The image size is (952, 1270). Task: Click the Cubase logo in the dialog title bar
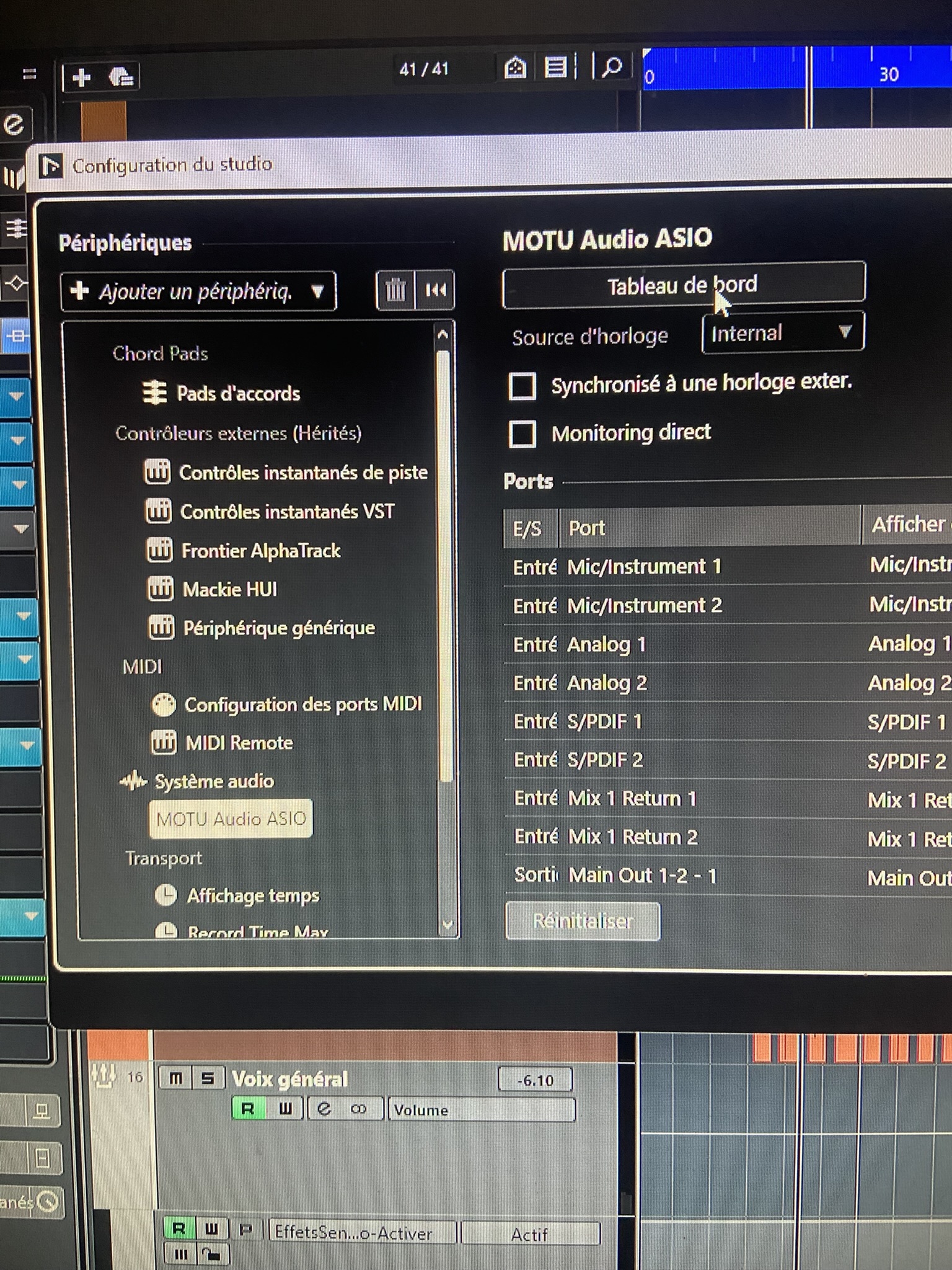point(51,166)
